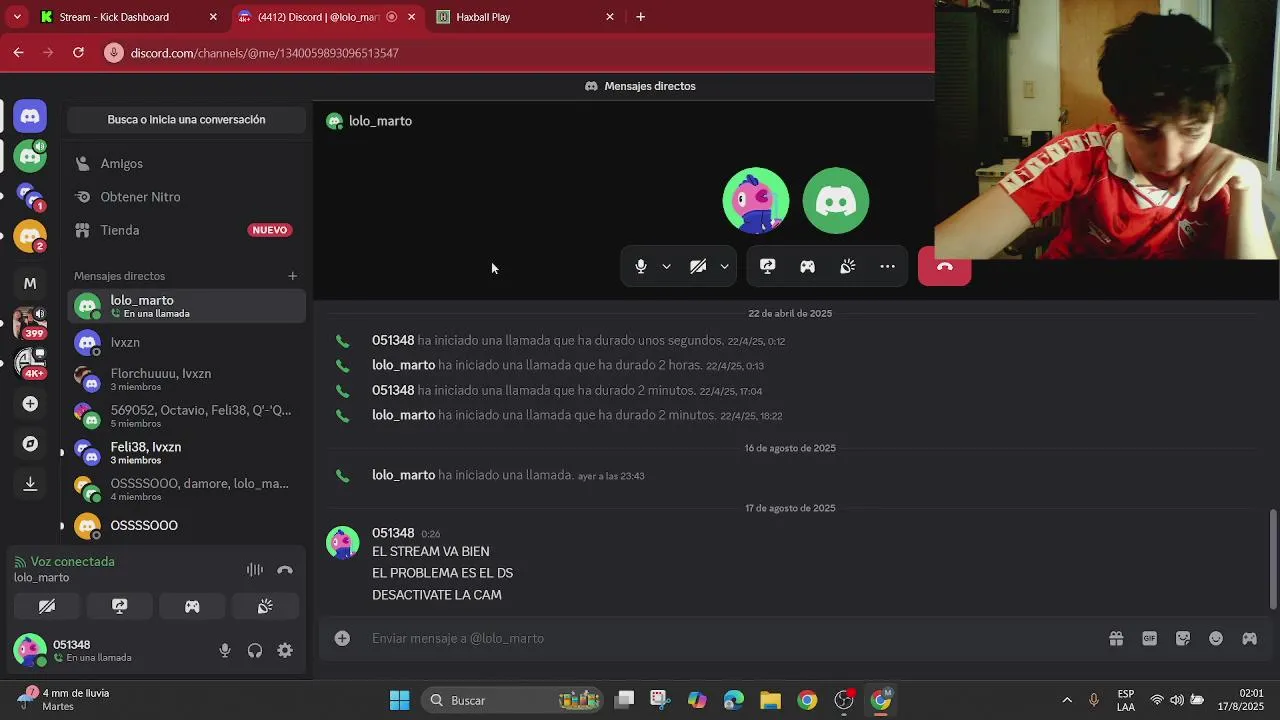Screen dimensions: 1280x720
Task: Turn on camera in call controls
Action: click(698, 267)
